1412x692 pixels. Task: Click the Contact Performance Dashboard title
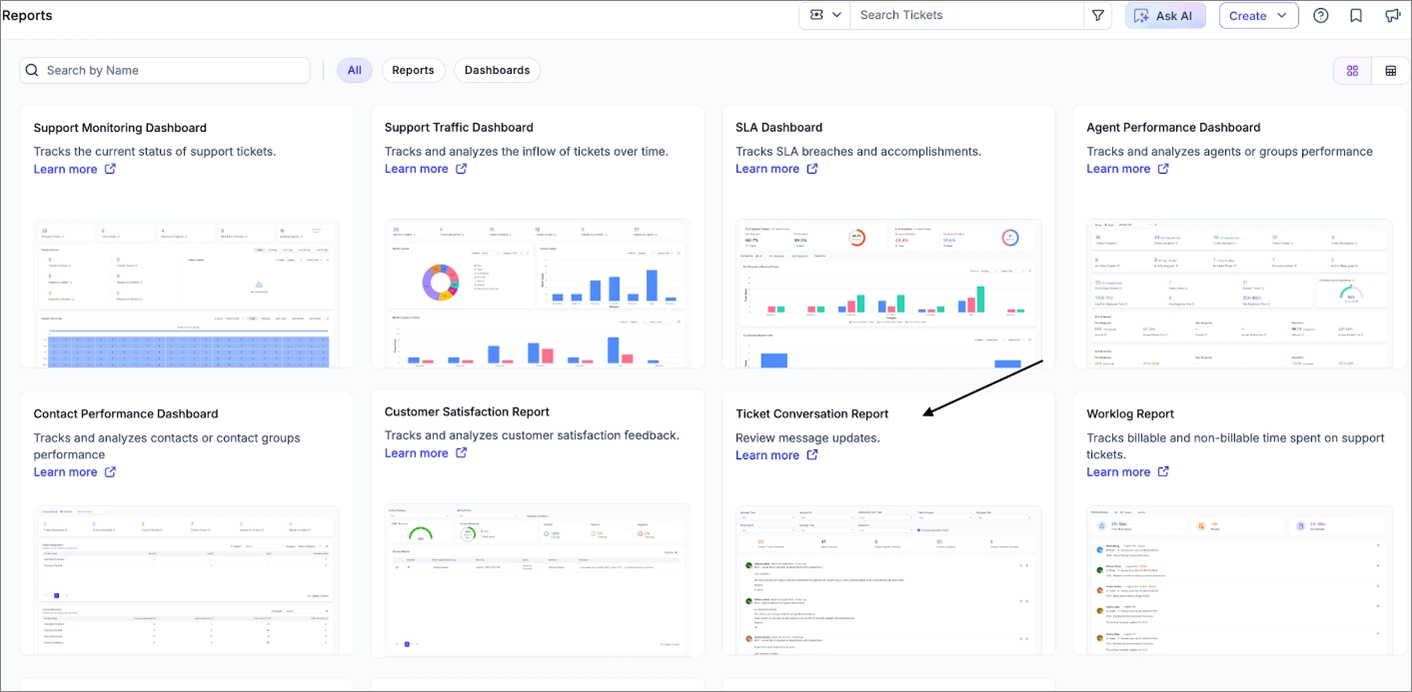126,414
